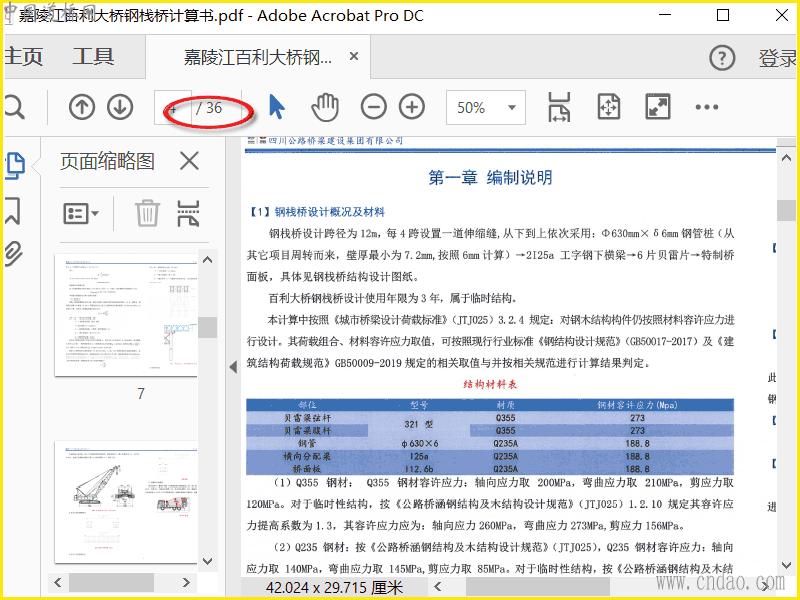Click the 321 型 table cell
The width and height of the screenshot is (800, 600).
coord(419,424)
